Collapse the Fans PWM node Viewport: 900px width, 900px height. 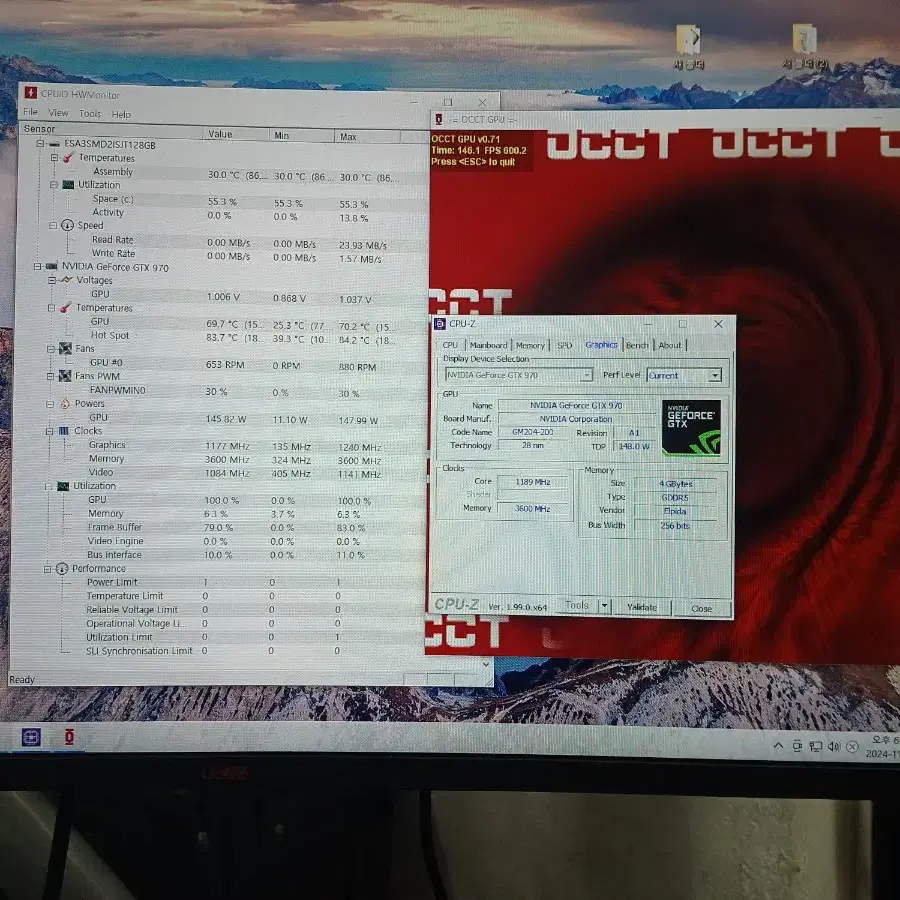click(x=50, y=376)
